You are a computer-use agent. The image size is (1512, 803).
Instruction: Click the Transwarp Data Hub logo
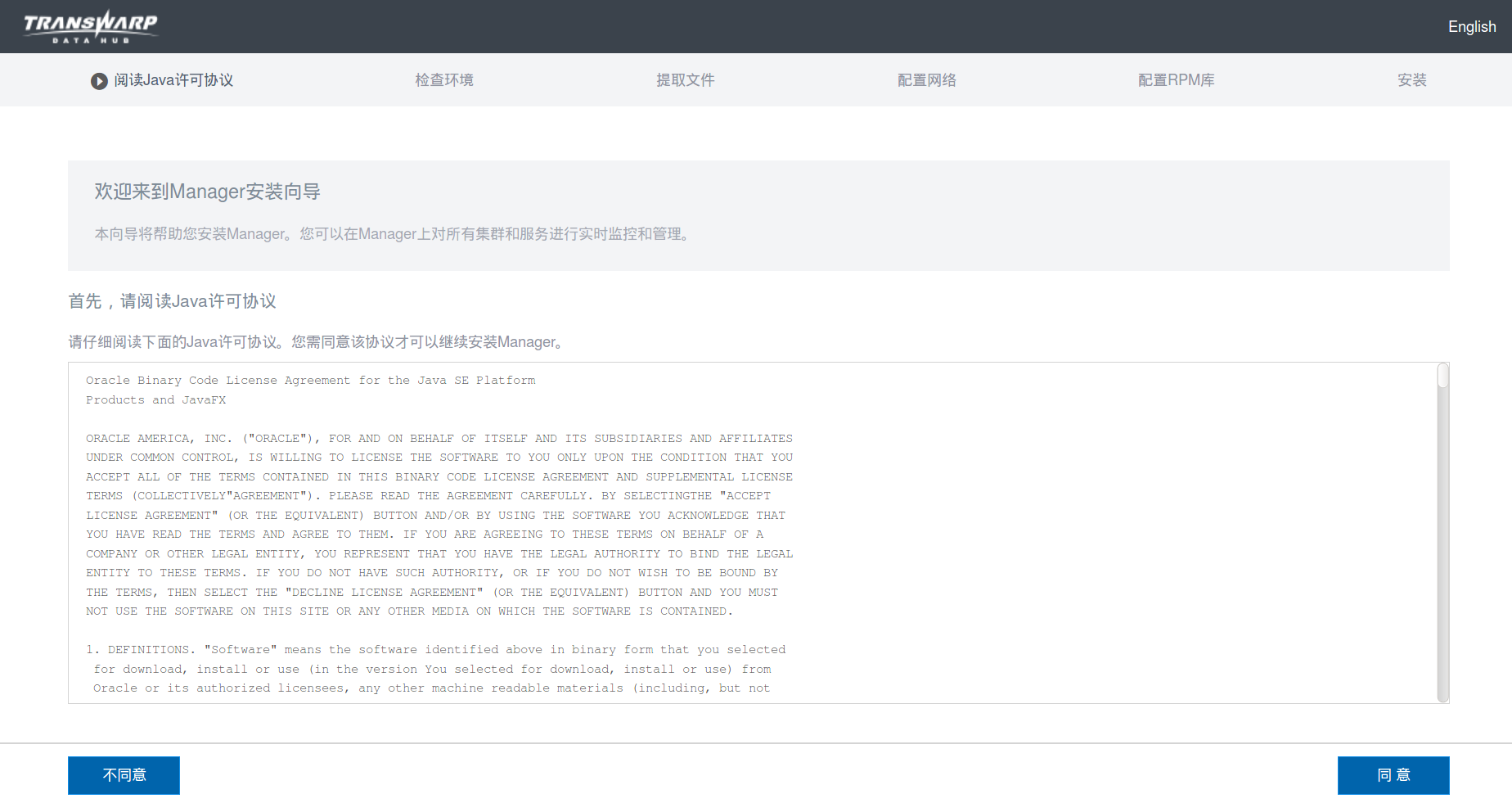[x=91, y=26]
